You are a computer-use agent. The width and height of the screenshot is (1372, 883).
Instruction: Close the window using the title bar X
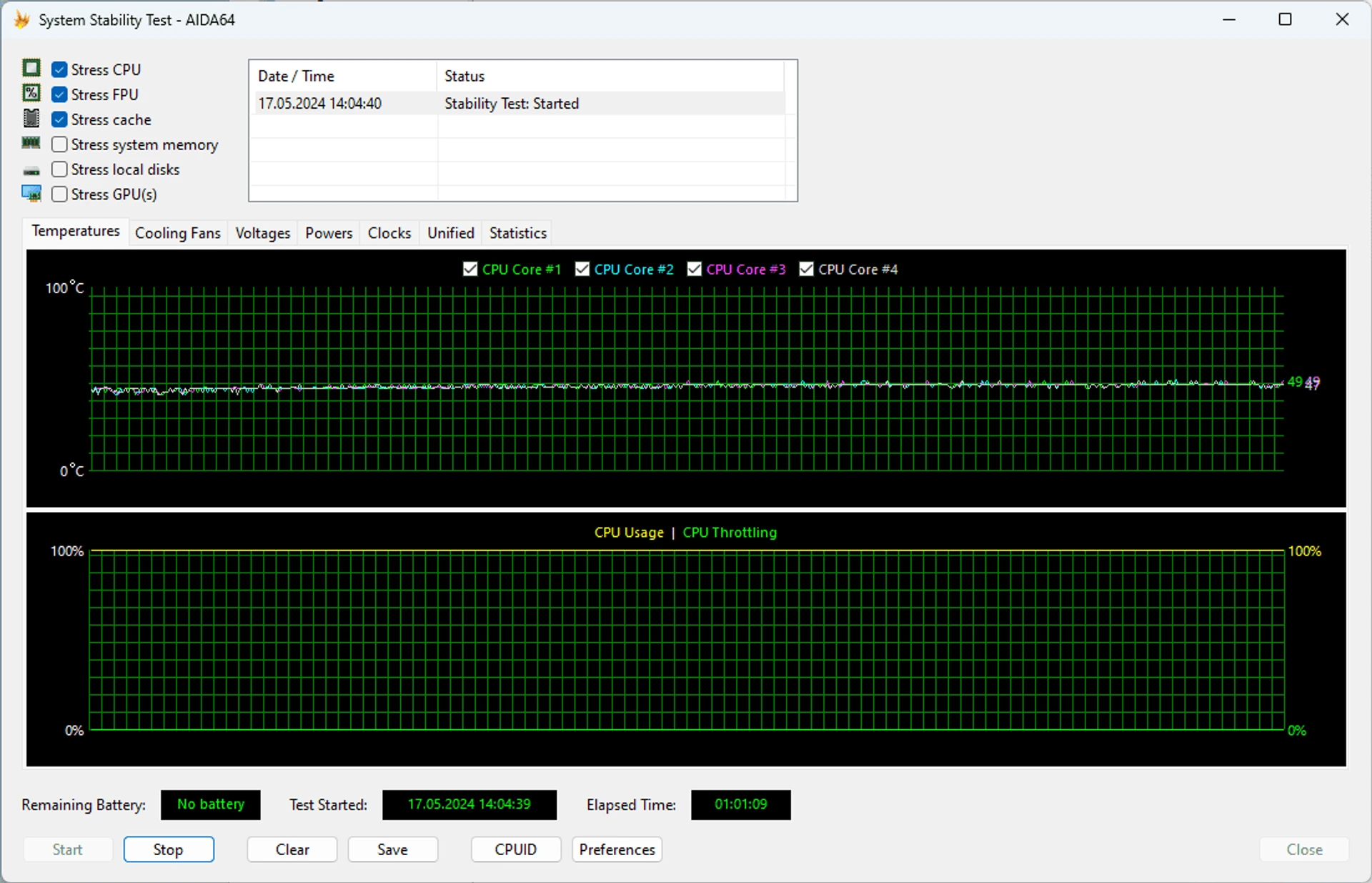[x=1342, y=19]
